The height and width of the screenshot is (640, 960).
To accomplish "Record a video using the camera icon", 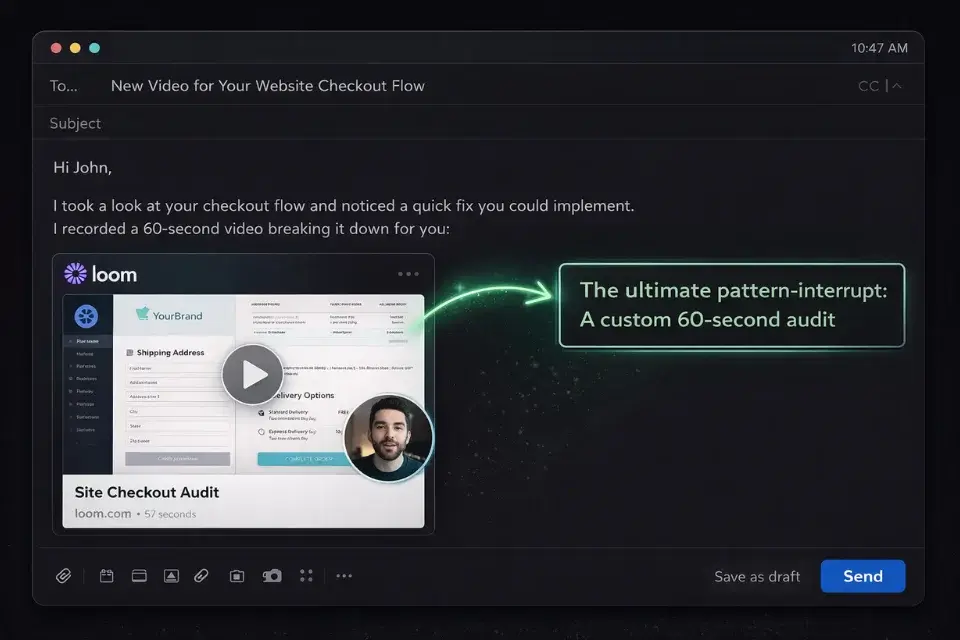I will click(x=271, y=576).
